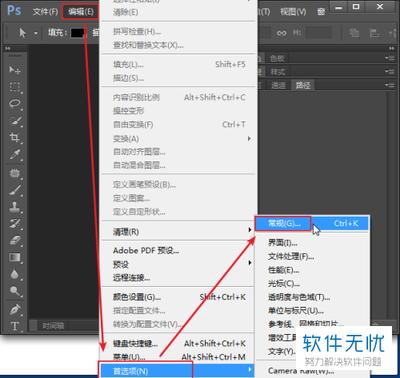Expand the 预设 submenu arrow
The height and width of the screenshot is (378, 400).
pos(249,263)
